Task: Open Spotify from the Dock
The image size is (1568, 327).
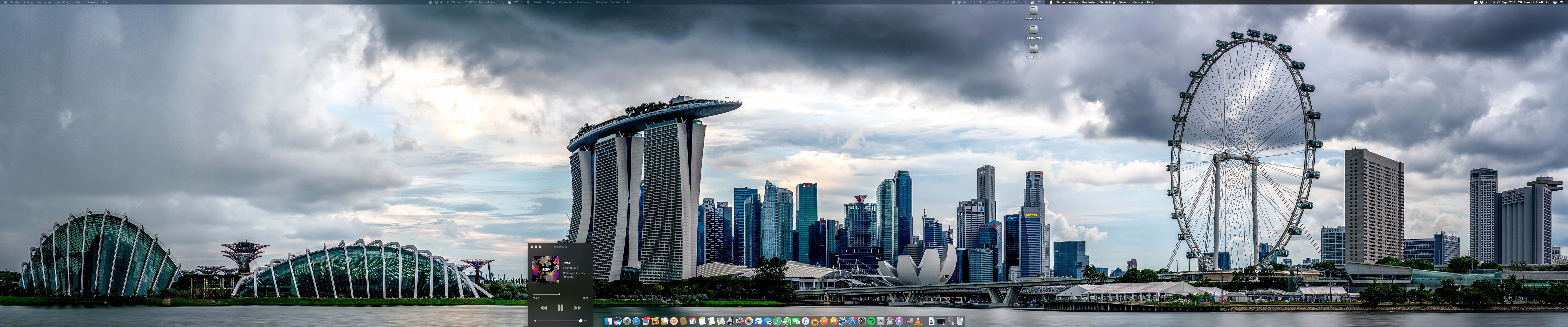Action: click(x=871, y=321)
